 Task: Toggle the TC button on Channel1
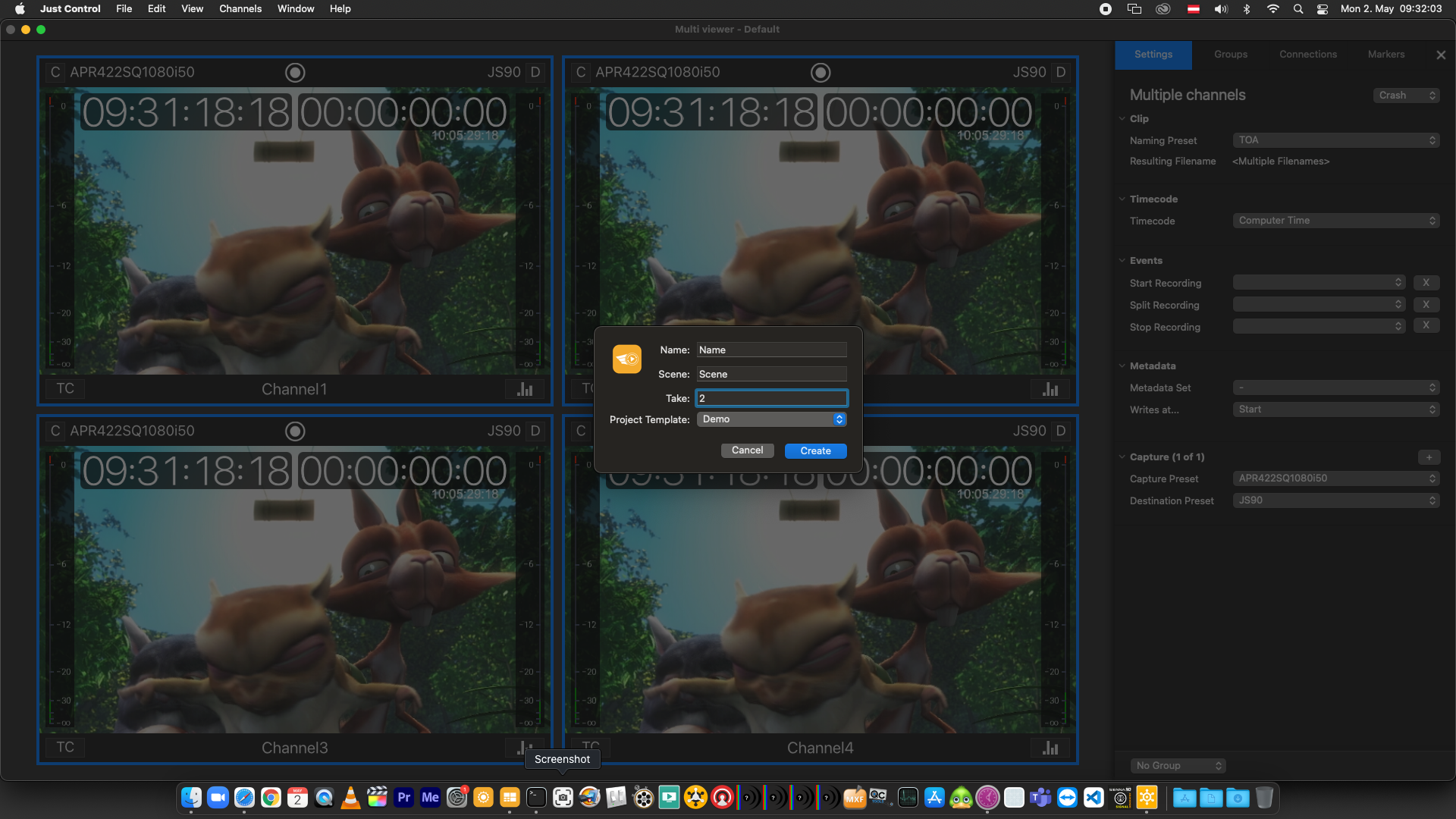click(65, 389)
